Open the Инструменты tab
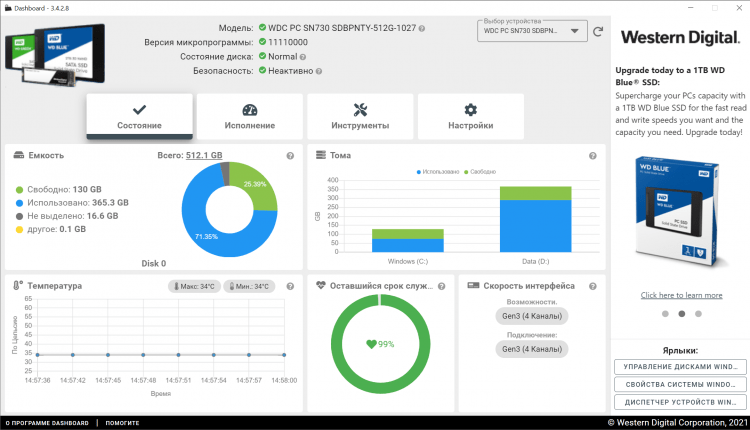 pos(360,117)
